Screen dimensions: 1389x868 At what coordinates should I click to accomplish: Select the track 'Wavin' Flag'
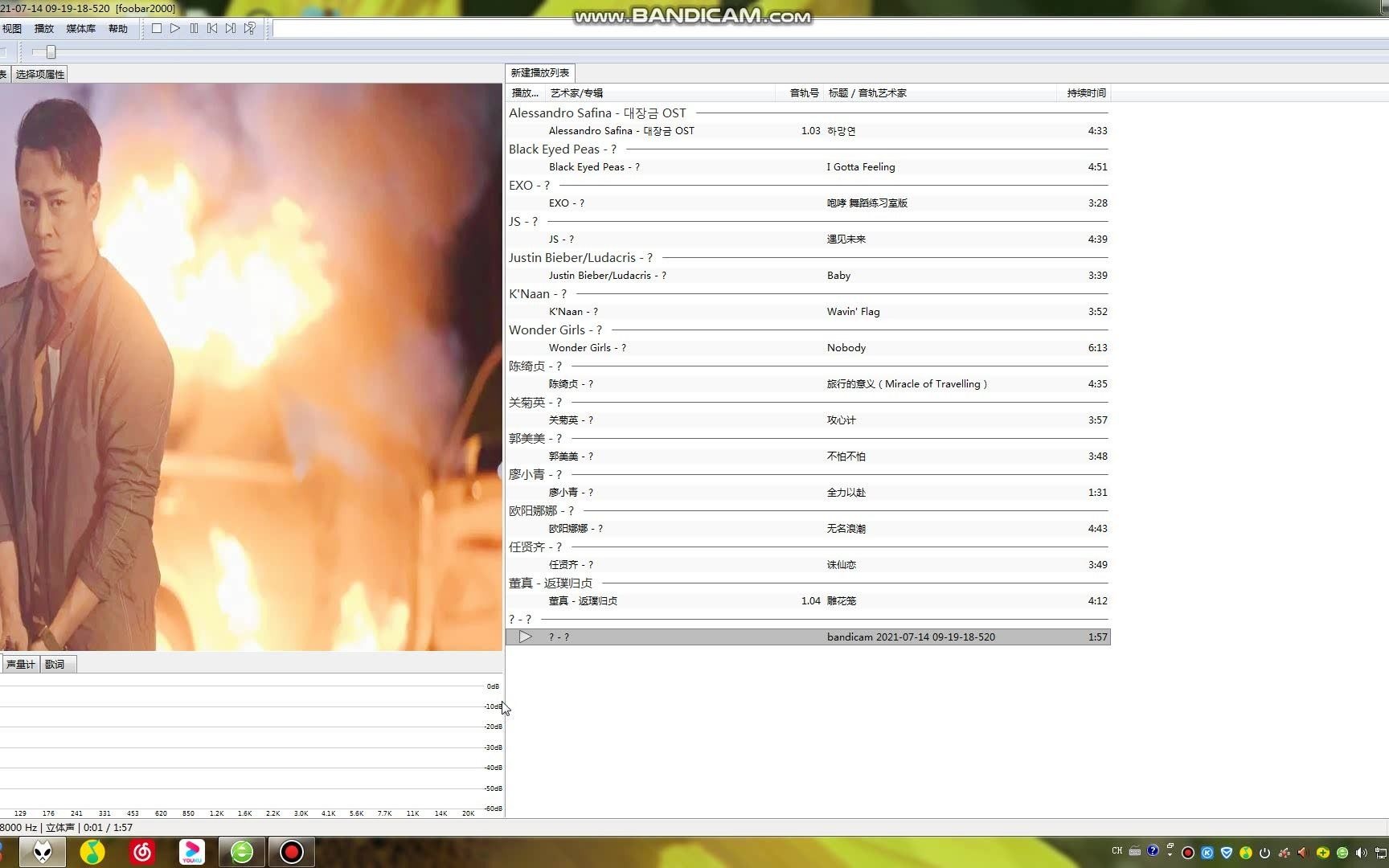pyautogui.click(x=808, y=311)
